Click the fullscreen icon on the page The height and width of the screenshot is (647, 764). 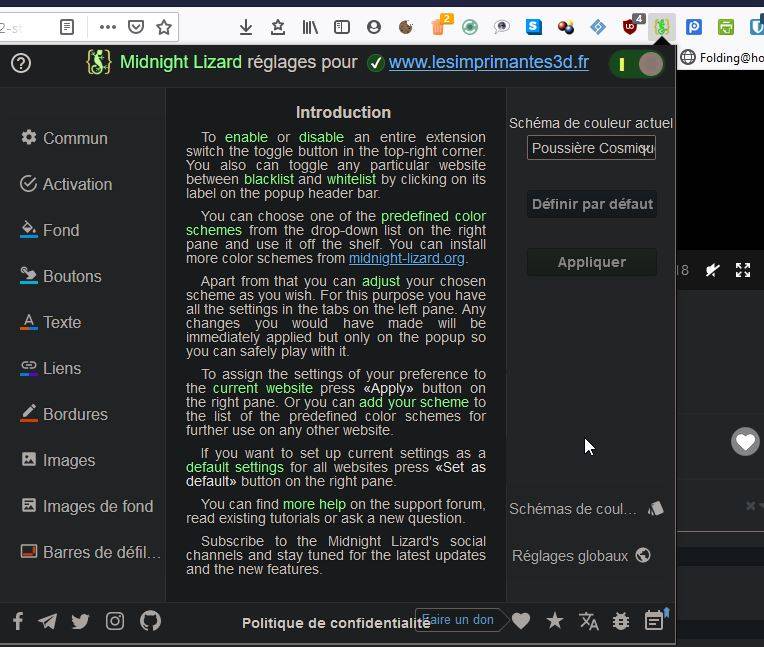tap(743, 270)
